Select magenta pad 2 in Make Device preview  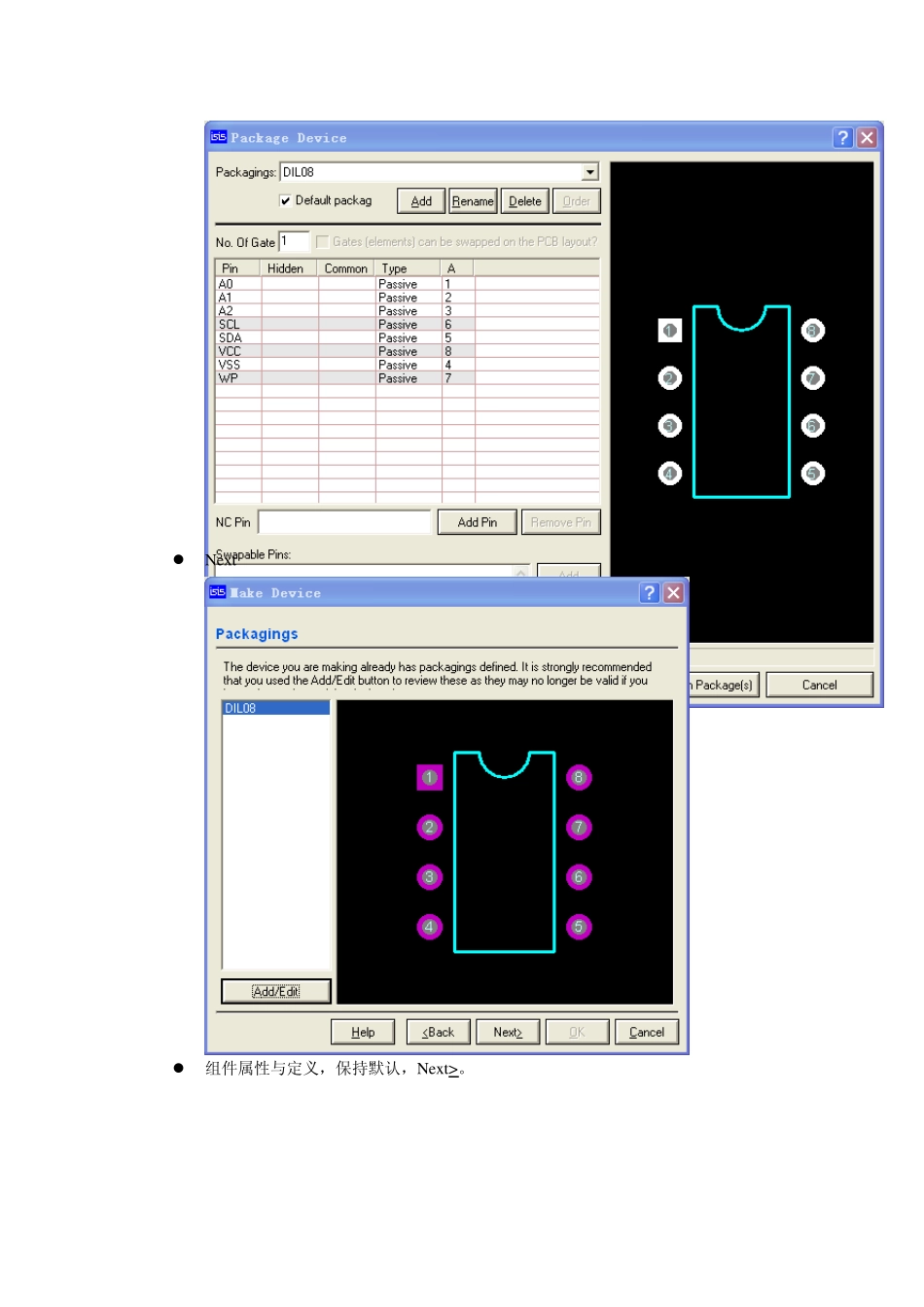tap(430, 828)
